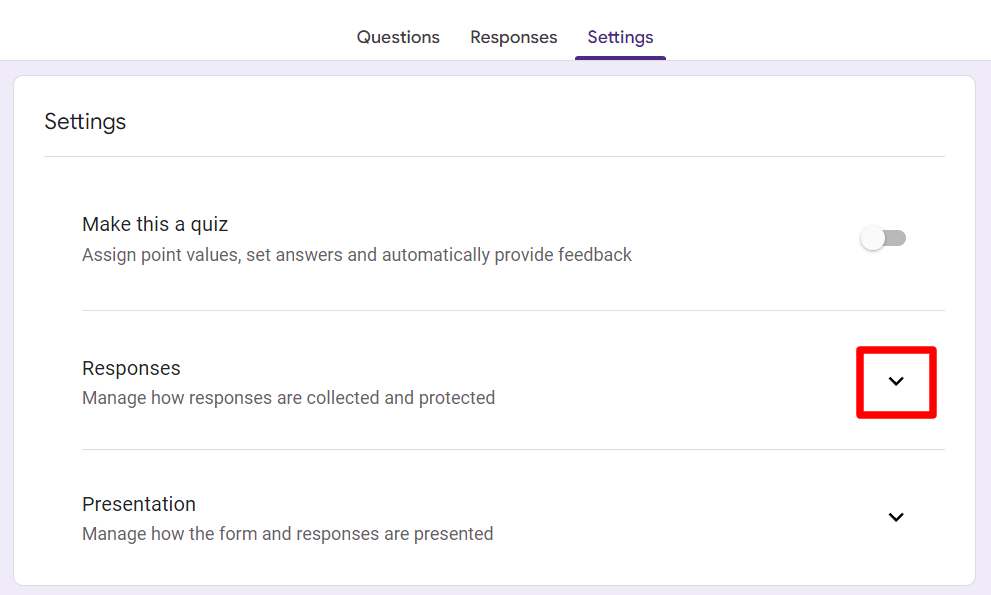Open the Responses tab at top

pyautogui.click(x=513, y=37)
